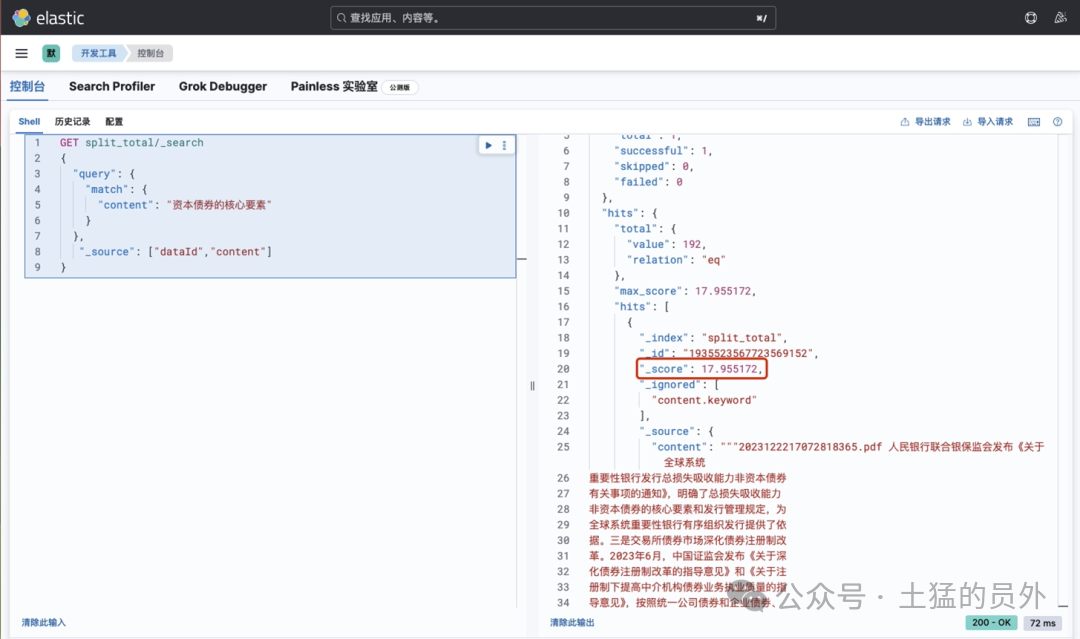Go to the 开发工具 breadcrumb
The image size is (1080, 639).
pos(98,53)
